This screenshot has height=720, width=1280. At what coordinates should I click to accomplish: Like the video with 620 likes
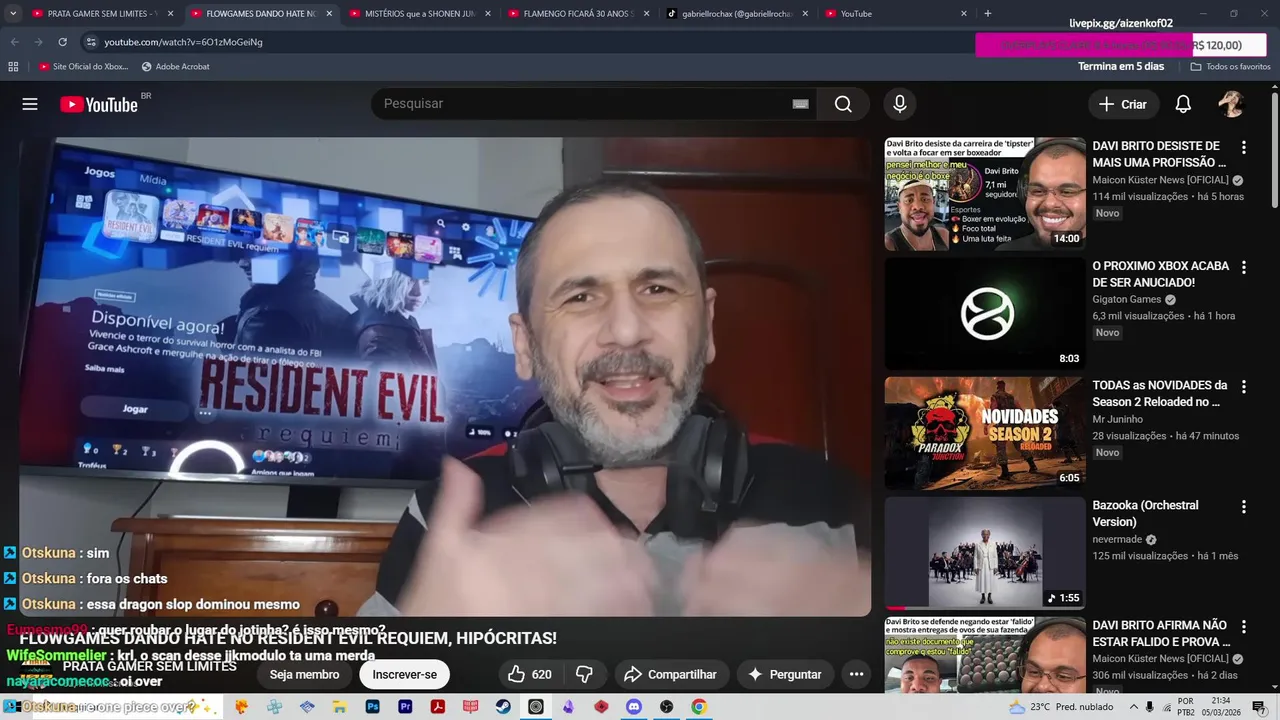pyautogui.click(x=530, y=674)
